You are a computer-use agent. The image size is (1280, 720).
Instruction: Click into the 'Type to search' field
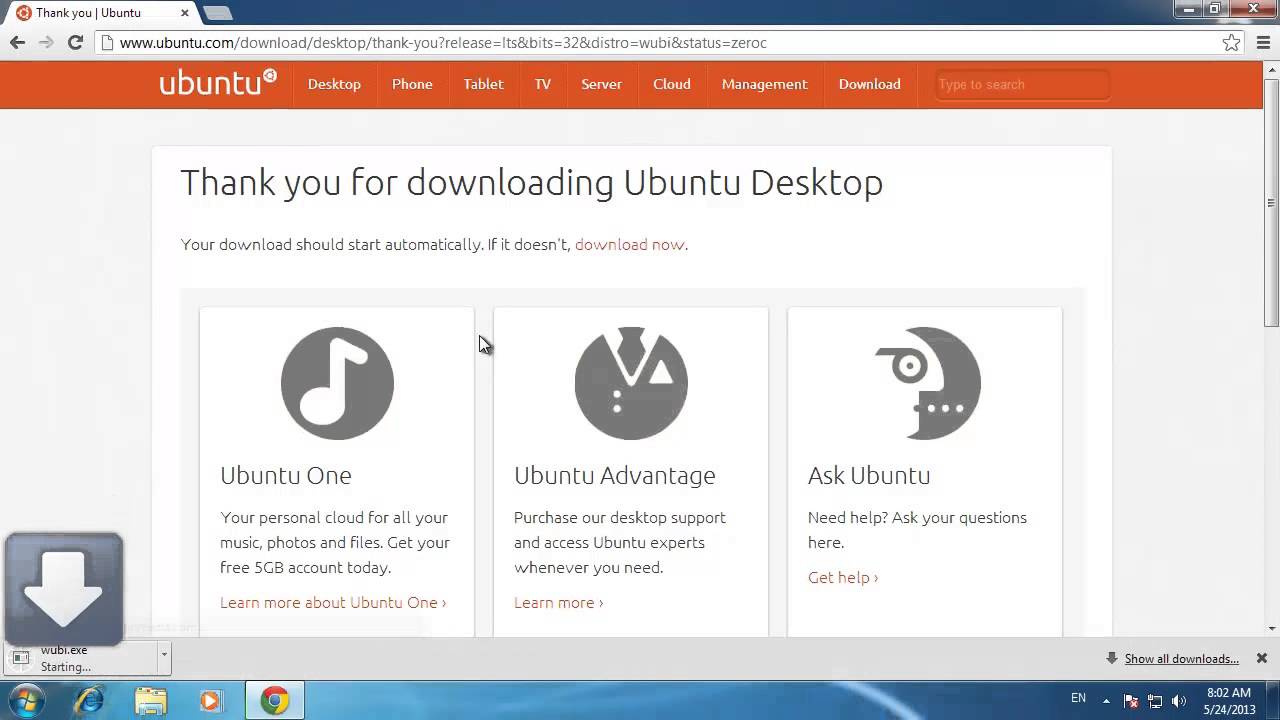pyautogui.click(x=1022, y=84)
